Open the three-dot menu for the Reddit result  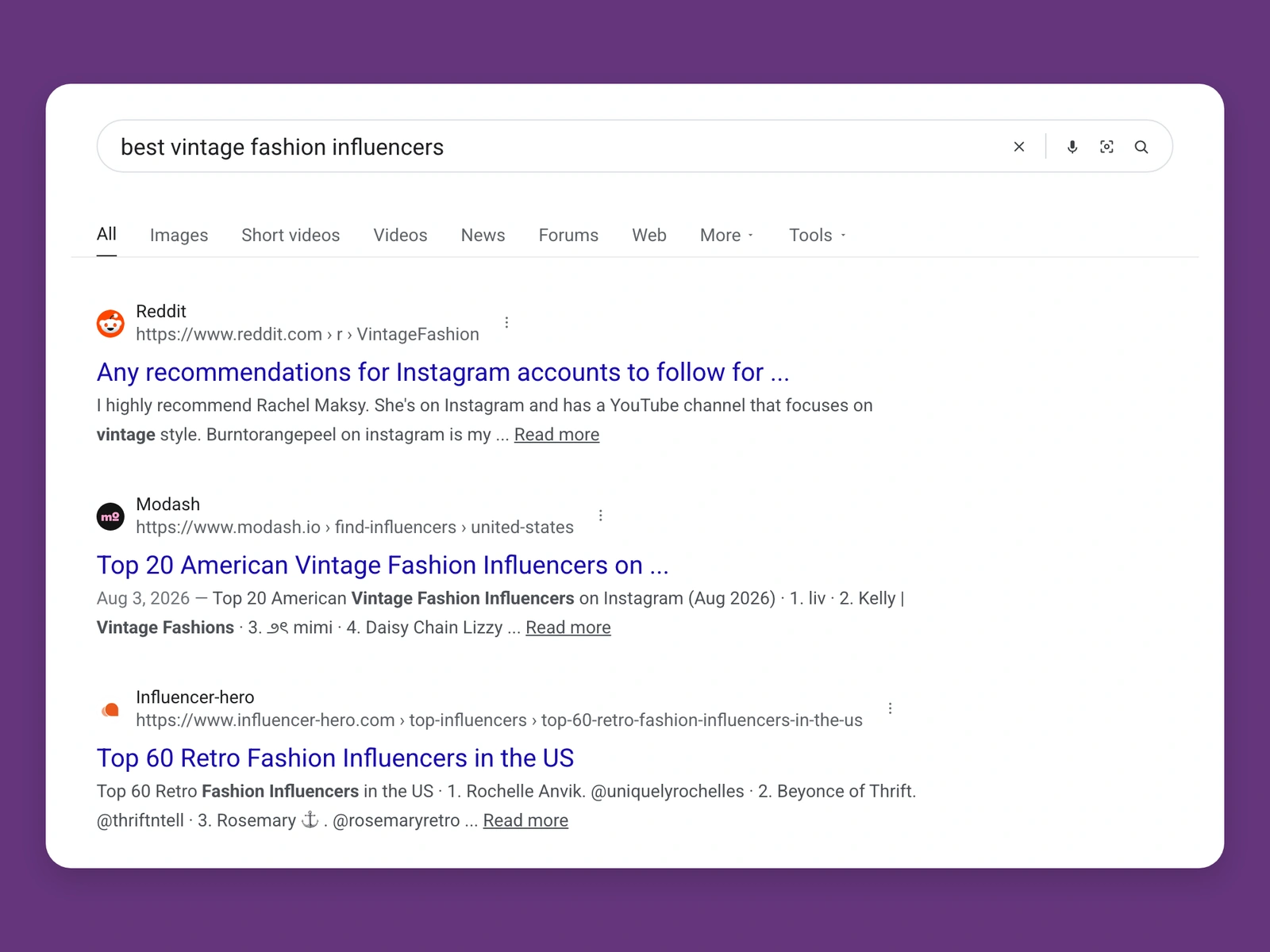(x=506, y=322)
